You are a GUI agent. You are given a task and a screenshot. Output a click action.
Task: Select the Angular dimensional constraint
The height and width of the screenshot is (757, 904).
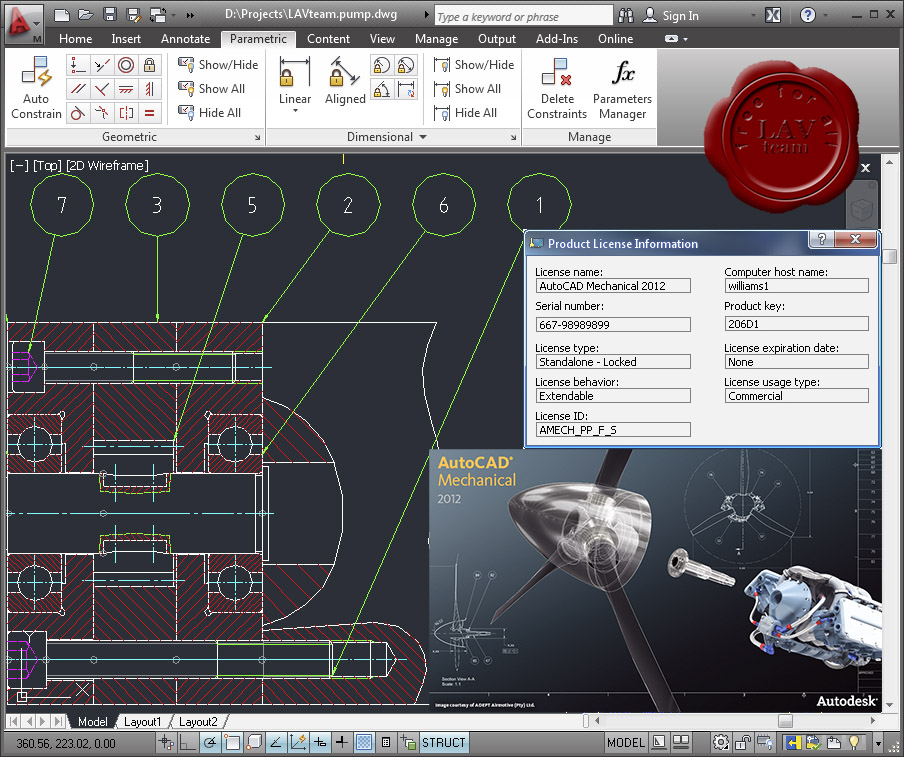click(x=381, y=89)
